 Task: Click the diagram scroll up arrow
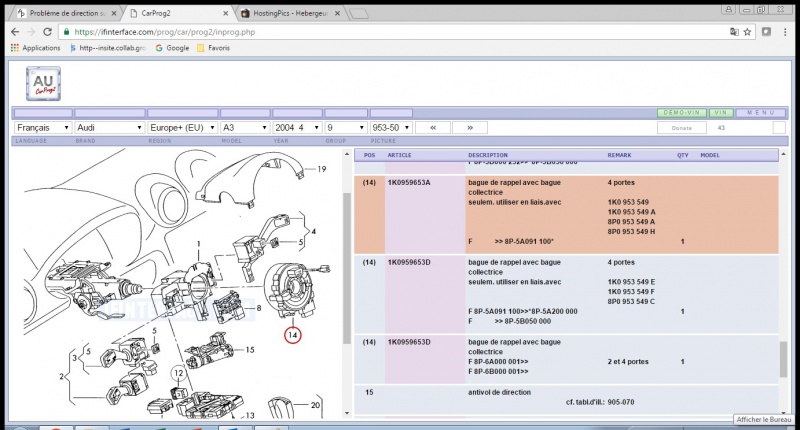point(347,154)
